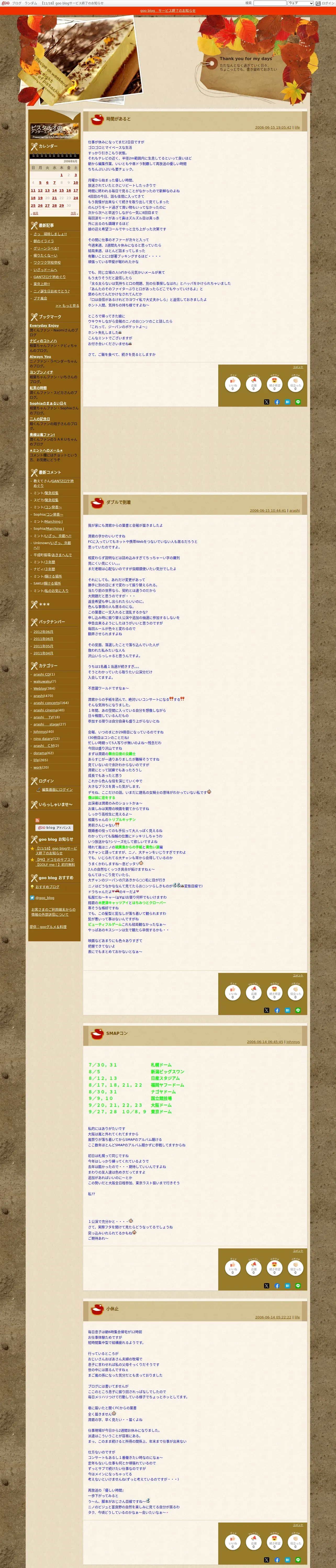Open recent article GANTZロケ地めぐり

[x=49, y=277]
